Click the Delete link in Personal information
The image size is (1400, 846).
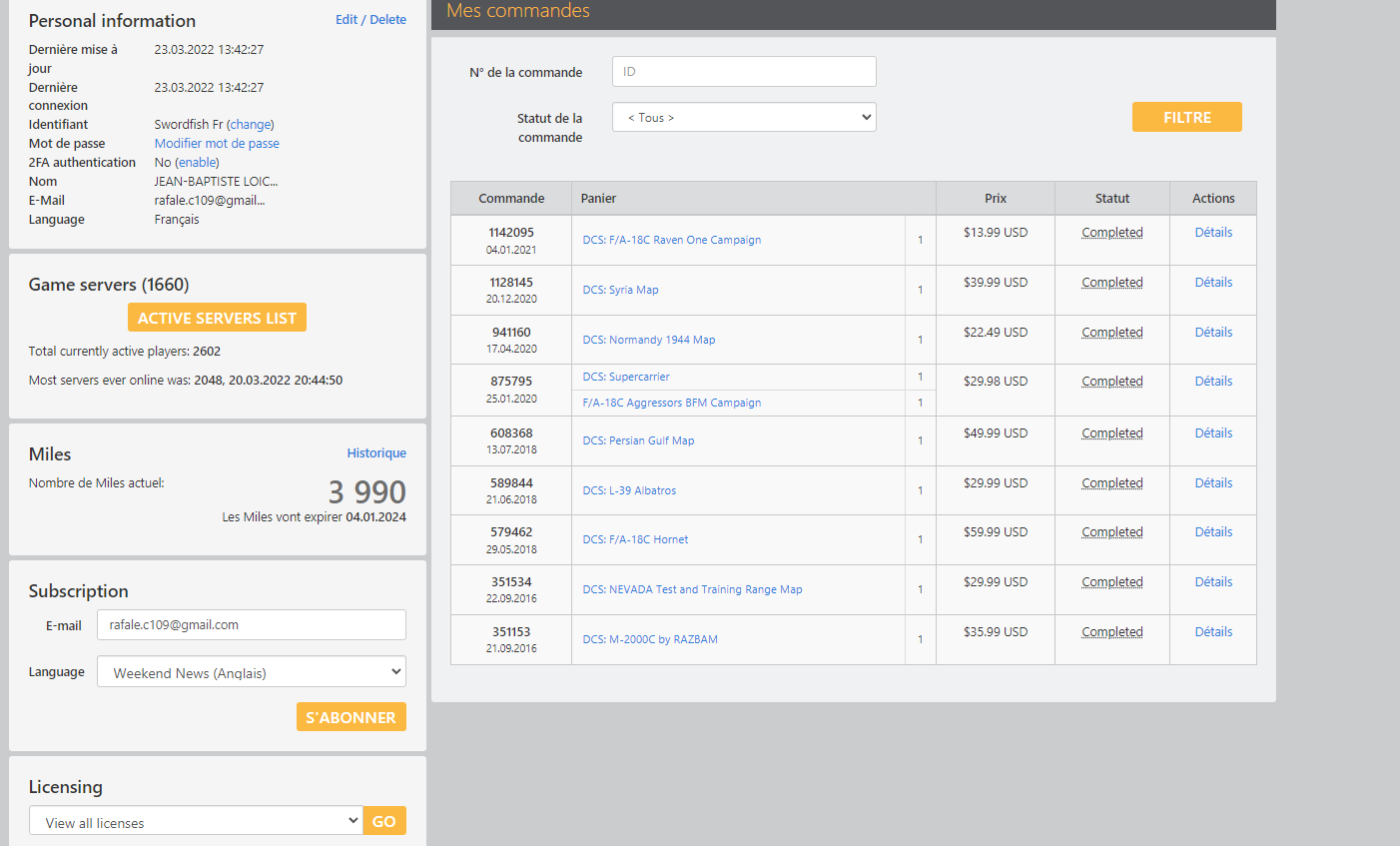coord(387,20)
